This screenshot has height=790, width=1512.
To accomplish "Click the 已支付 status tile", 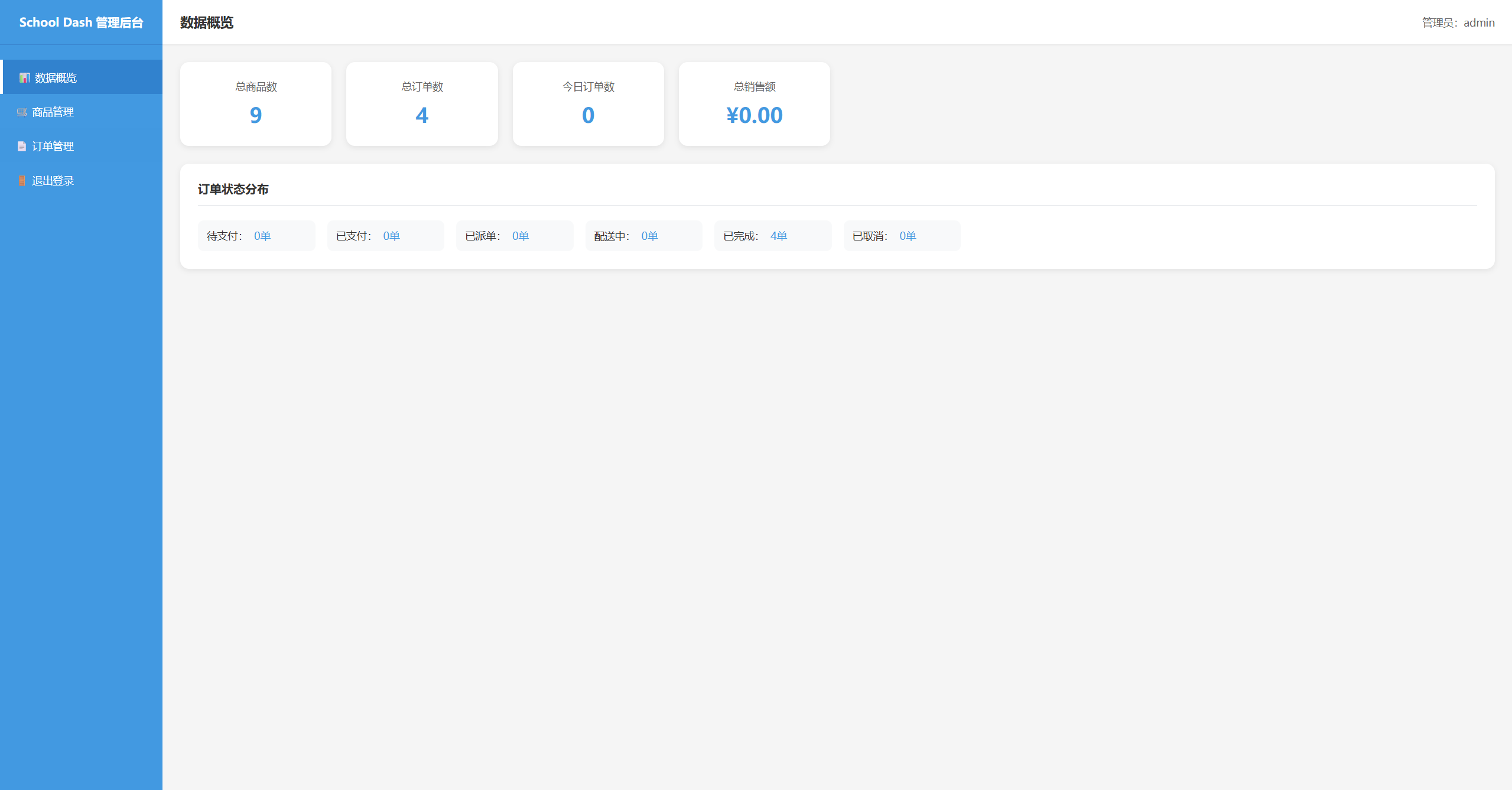I will 385,236.
